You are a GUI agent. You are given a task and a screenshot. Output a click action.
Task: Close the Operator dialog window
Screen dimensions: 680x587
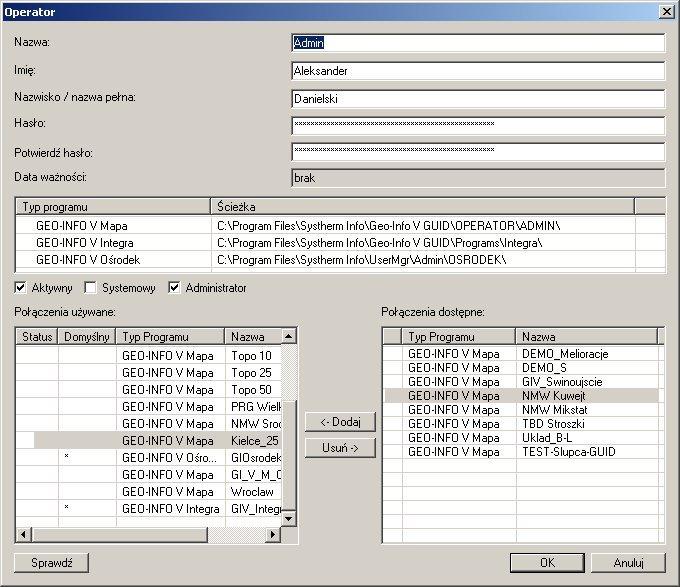pos(667,12)
